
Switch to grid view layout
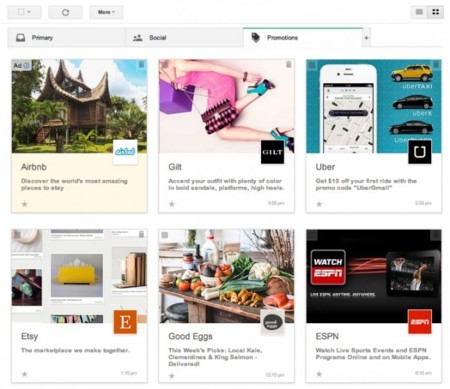[436, 12]
